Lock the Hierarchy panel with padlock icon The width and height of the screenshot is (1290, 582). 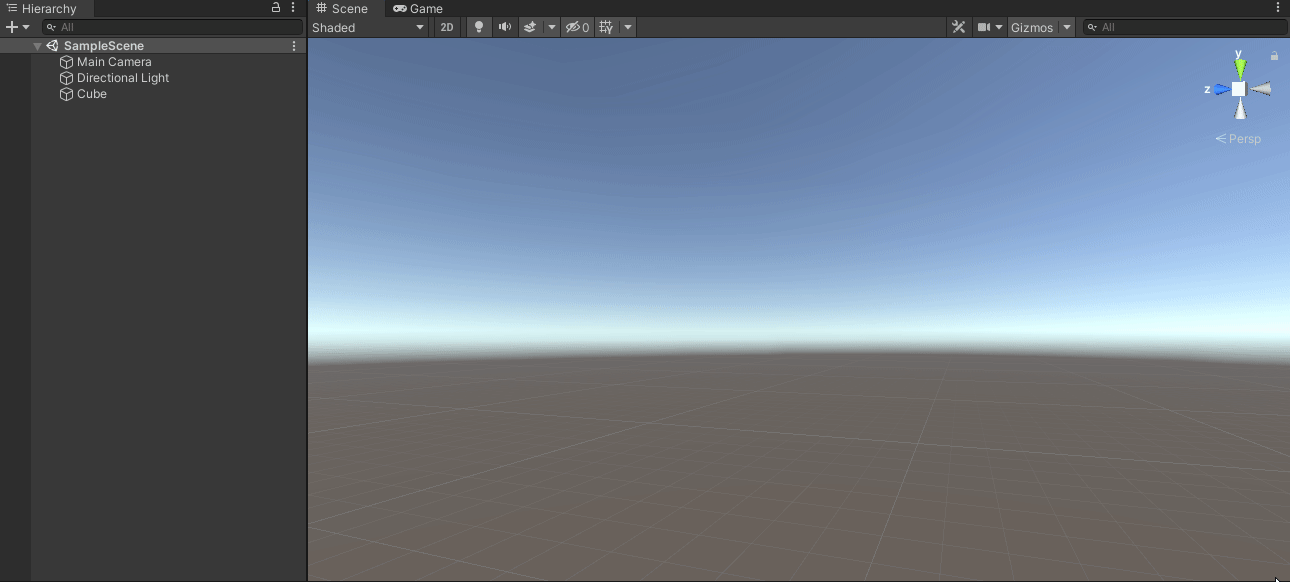point(276,8)
